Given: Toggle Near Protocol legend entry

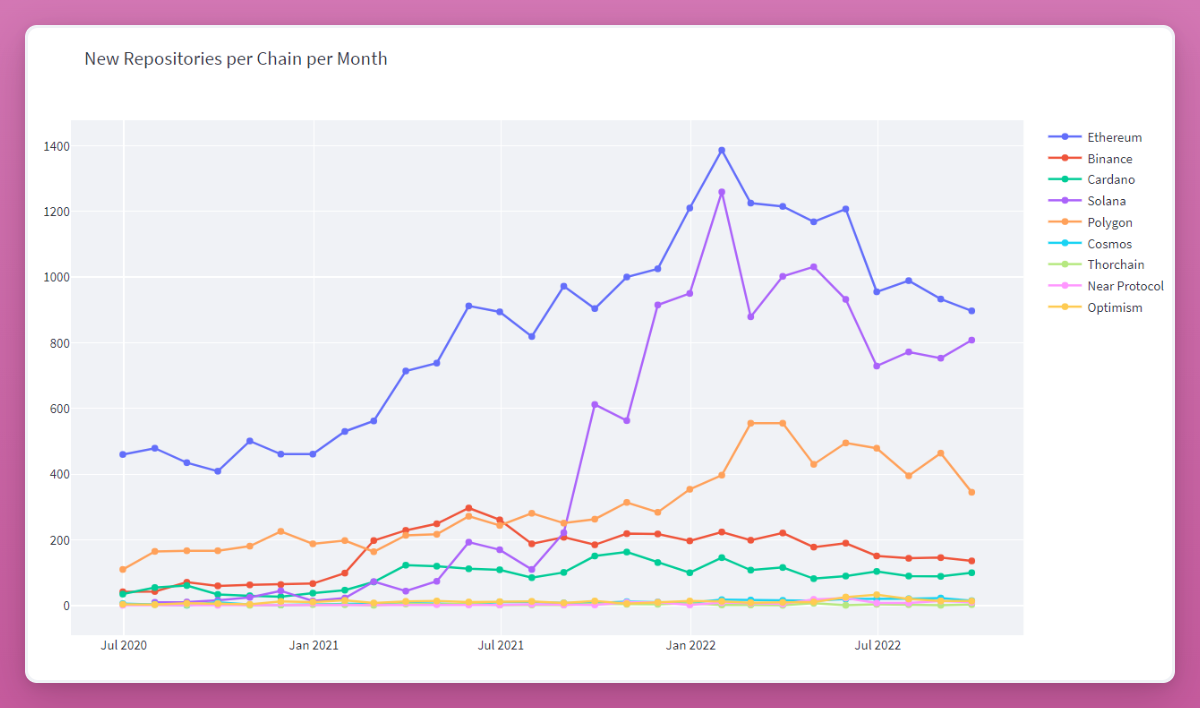Looking at the screenshot, I should pyautogui.click(x=1125, y=286).
